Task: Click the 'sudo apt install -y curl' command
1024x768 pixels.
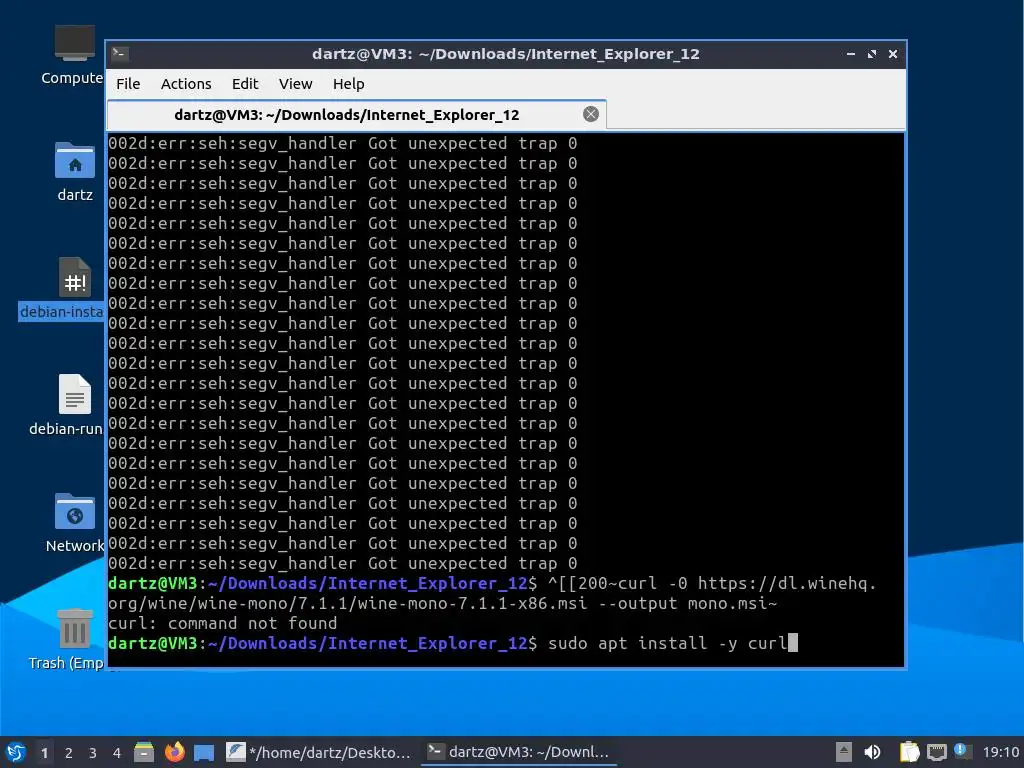Action: 667,643
